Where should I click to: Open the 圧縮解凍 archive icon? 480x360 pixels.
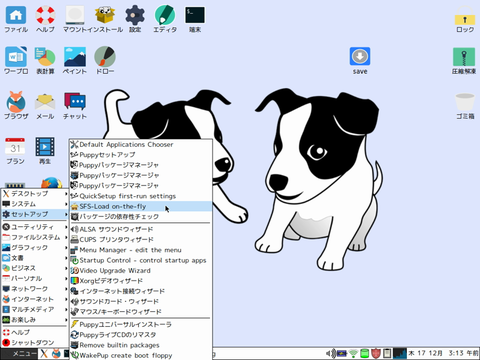click(464, 57)
